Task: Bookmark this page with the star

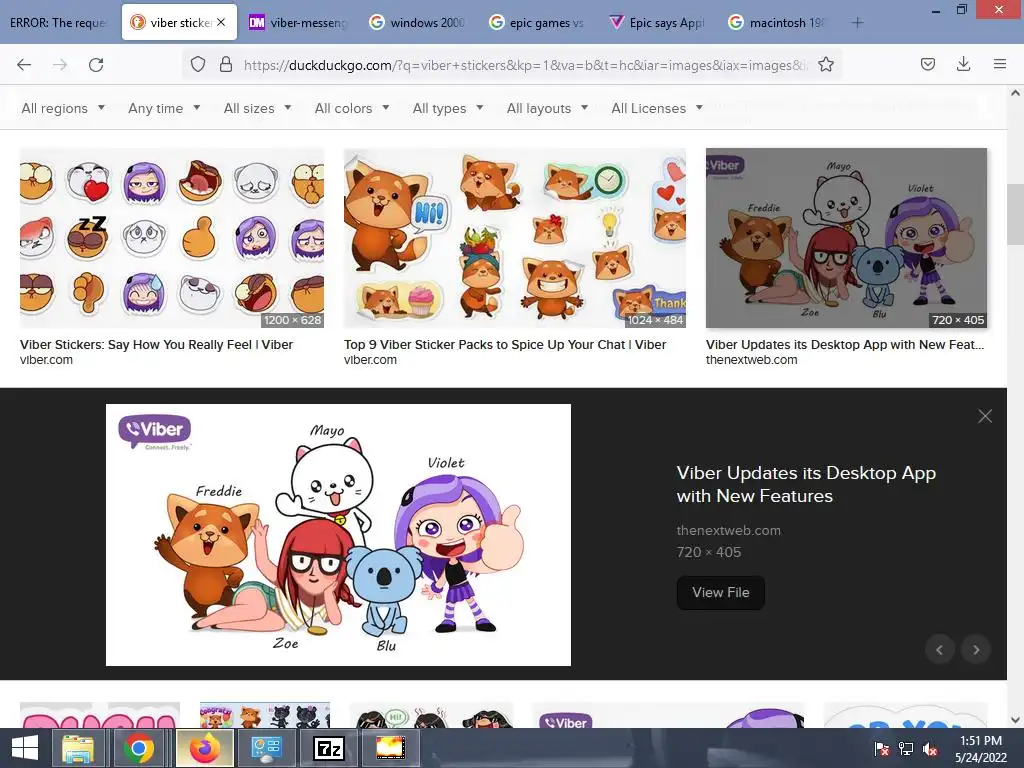Action: (x=825, y=65)
